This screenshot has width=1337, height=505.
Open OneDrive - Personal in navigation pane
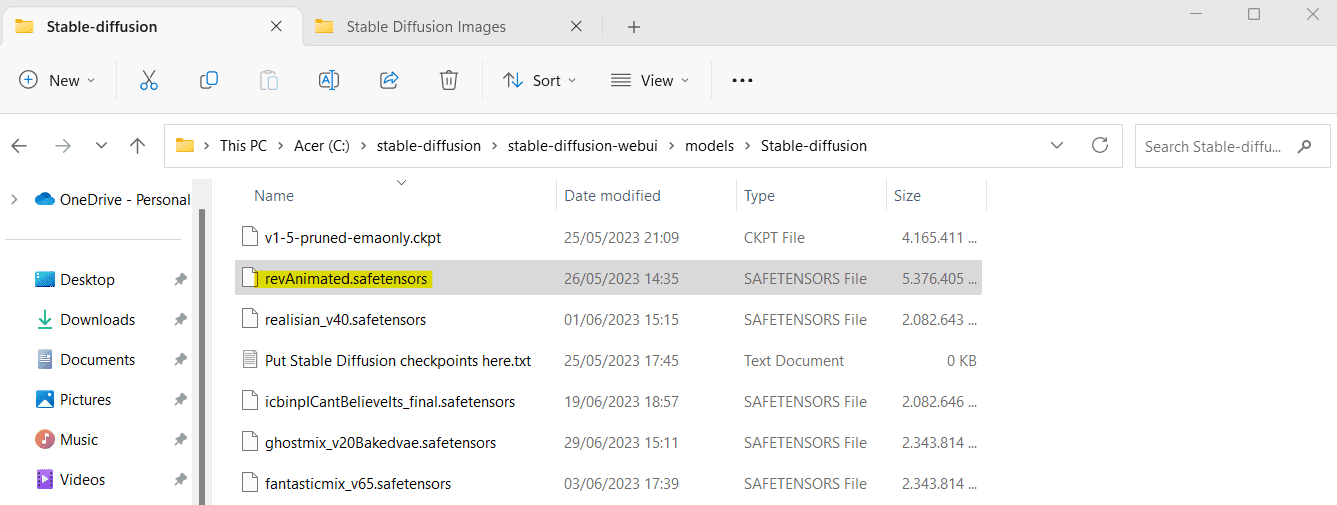[125, 199]
